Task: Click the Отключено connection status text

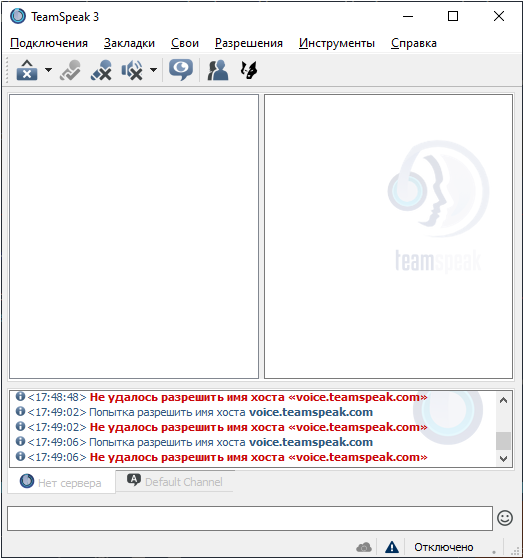Action: pyautogui.click(x=444, y=547)
